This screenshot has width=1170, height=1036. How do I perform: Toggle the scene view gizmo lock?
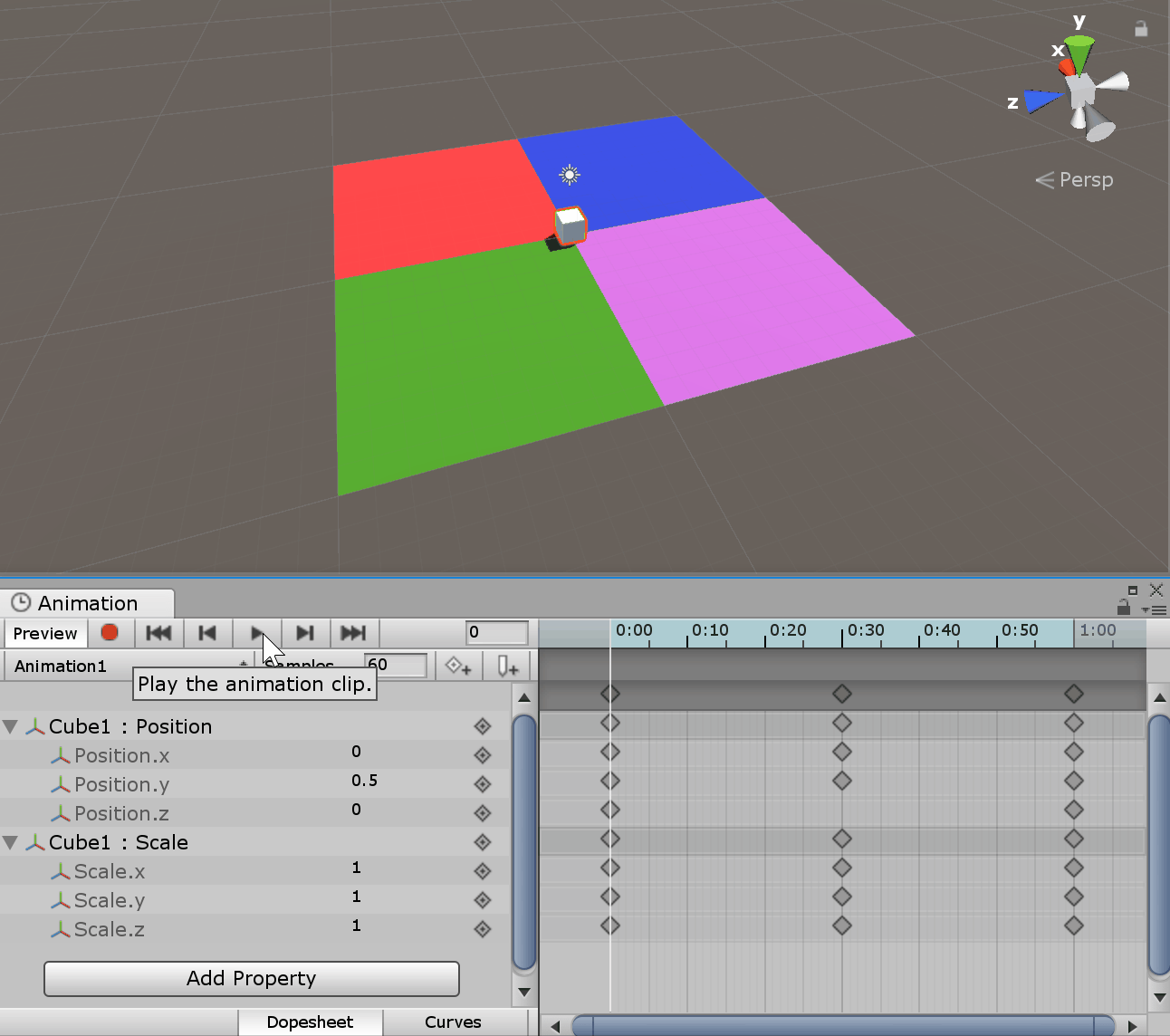pos(1141,29)
